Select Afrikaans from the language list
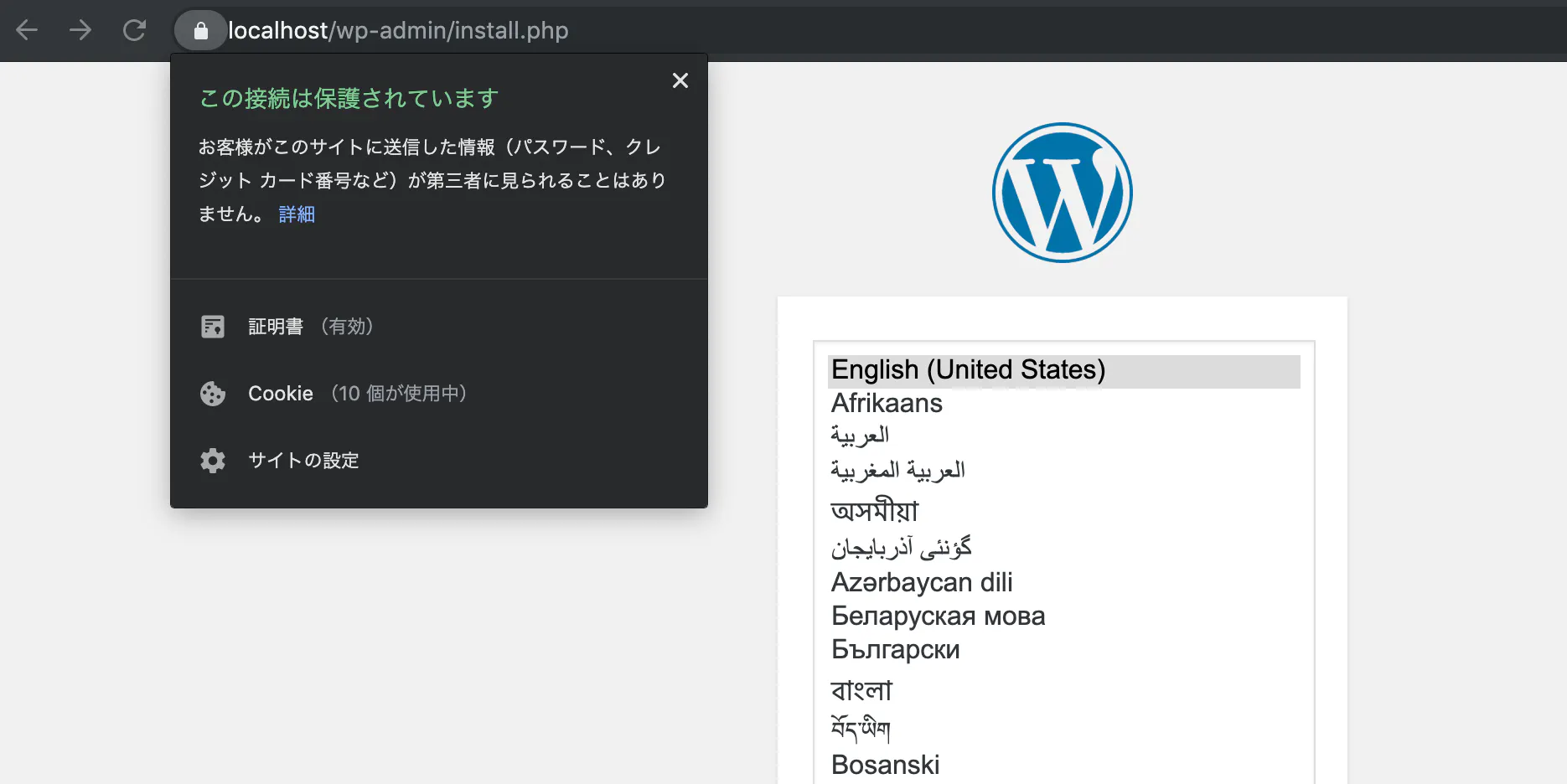 click(886, 403)
